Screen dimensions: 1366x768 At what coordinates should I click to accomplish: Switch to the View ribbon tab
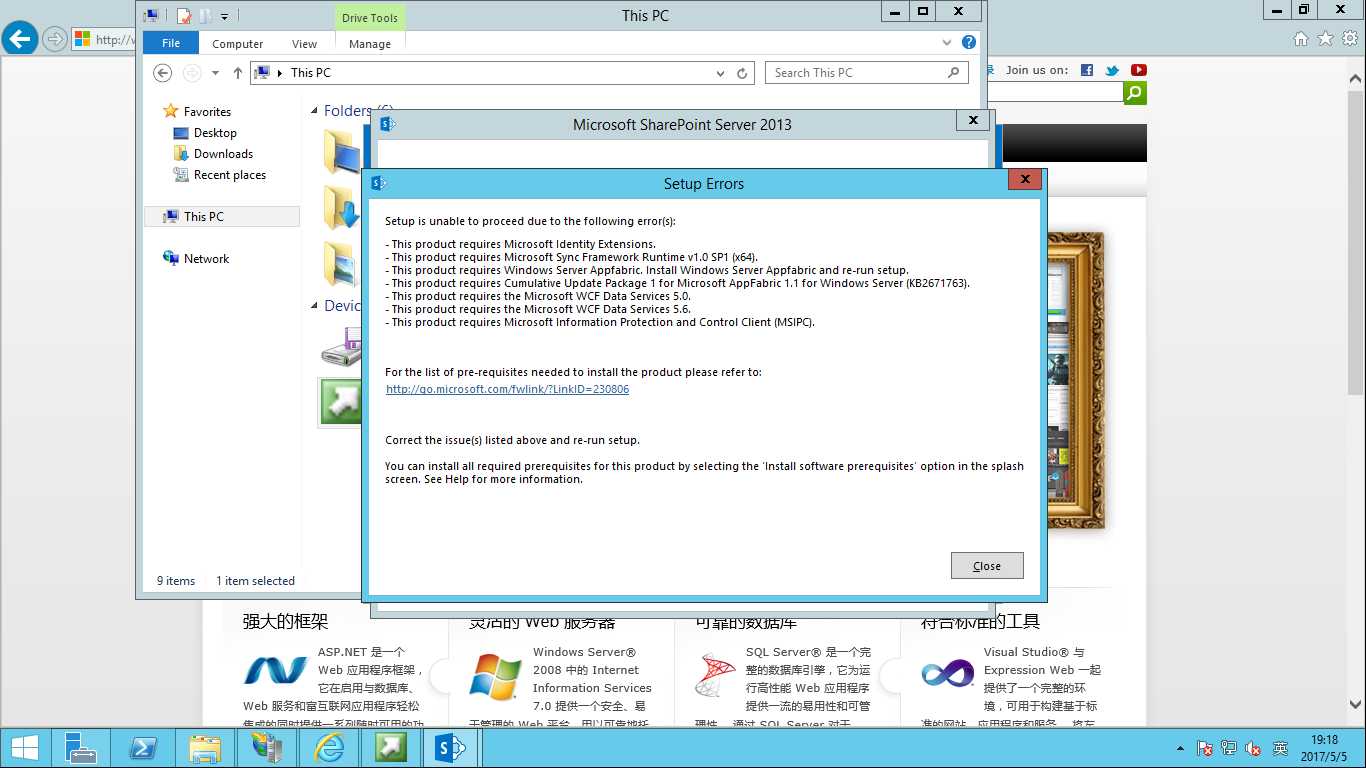point(305,44)
